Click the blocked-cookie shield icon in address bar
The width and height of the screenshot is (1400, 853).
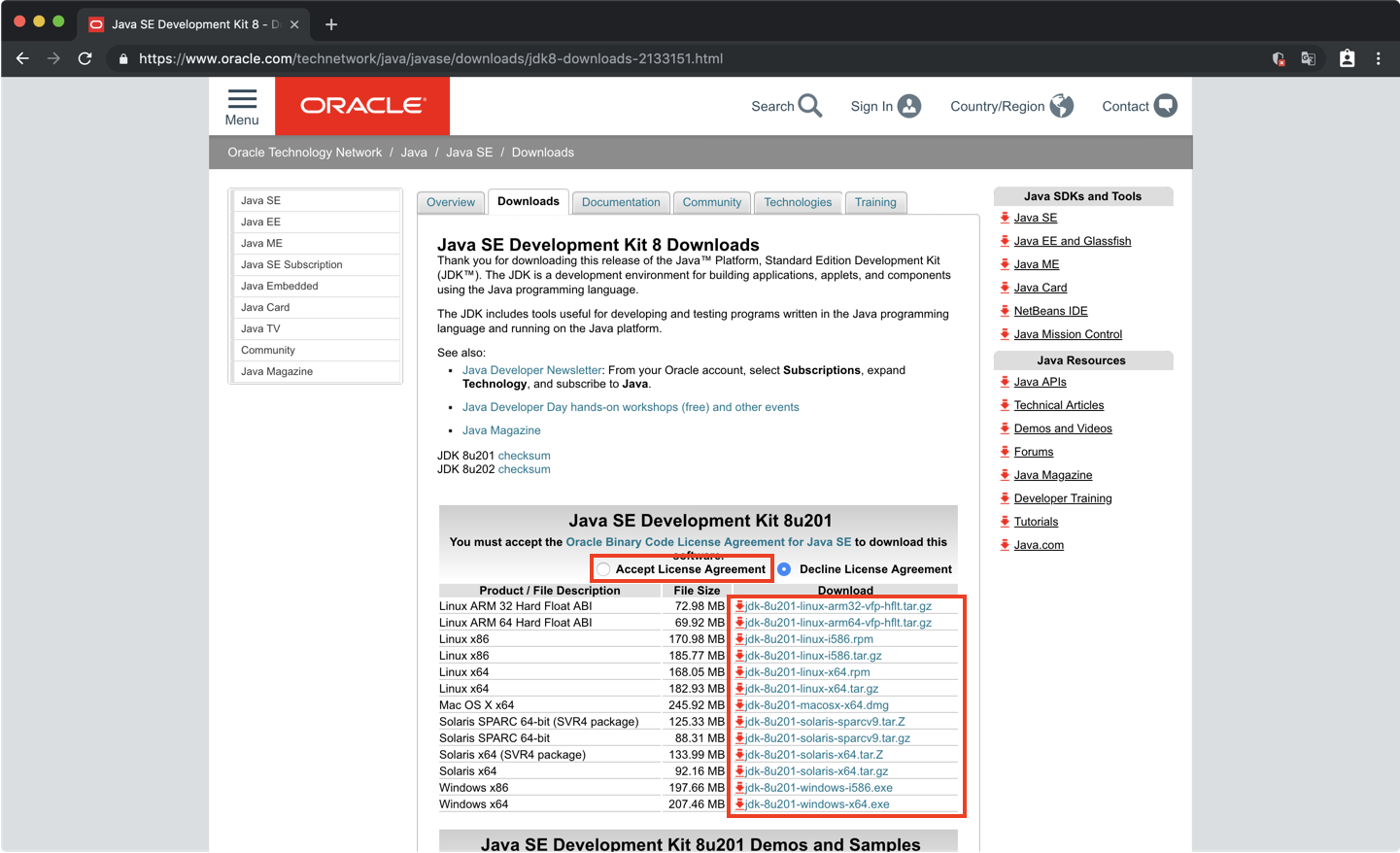1279,58
